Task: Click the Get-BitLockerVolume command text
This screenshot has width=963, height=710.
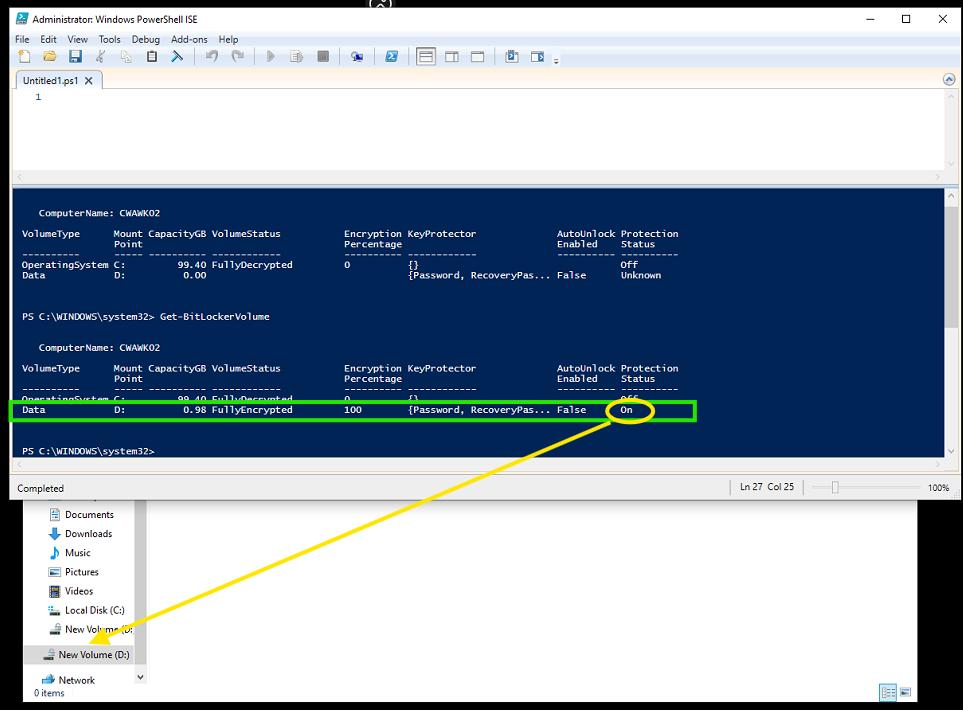Action: tap(214, 317)
